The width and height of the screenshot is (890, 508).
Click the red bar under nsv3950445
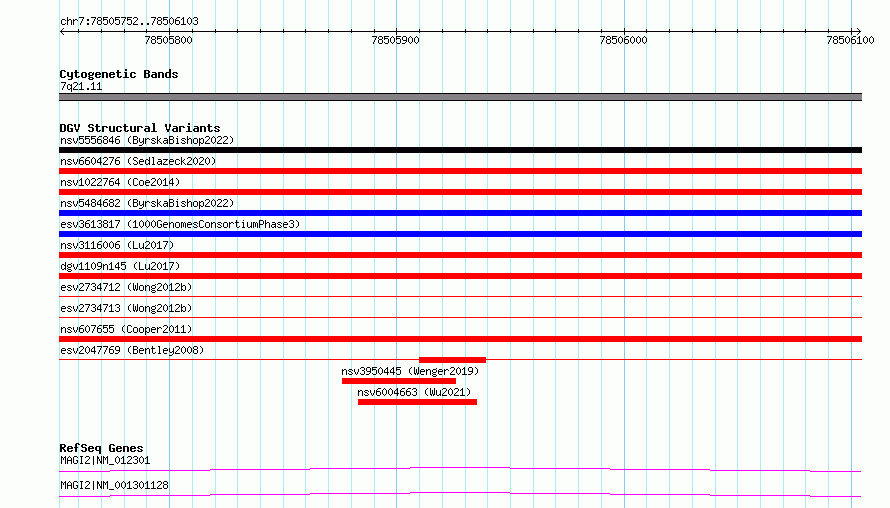tap(399, 381)
